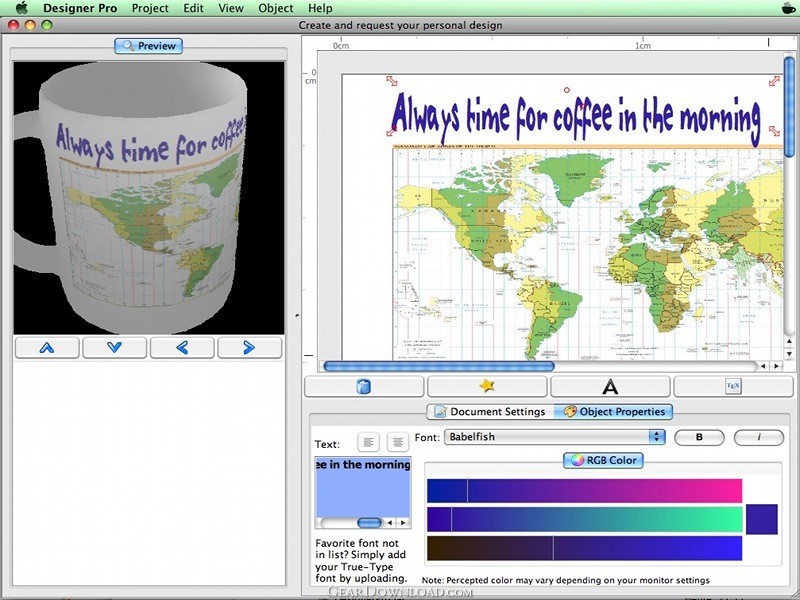Screen dimensions: 800x600
Task: Click canvas scroll-right arrow
Action: click(x=777, y=366)
